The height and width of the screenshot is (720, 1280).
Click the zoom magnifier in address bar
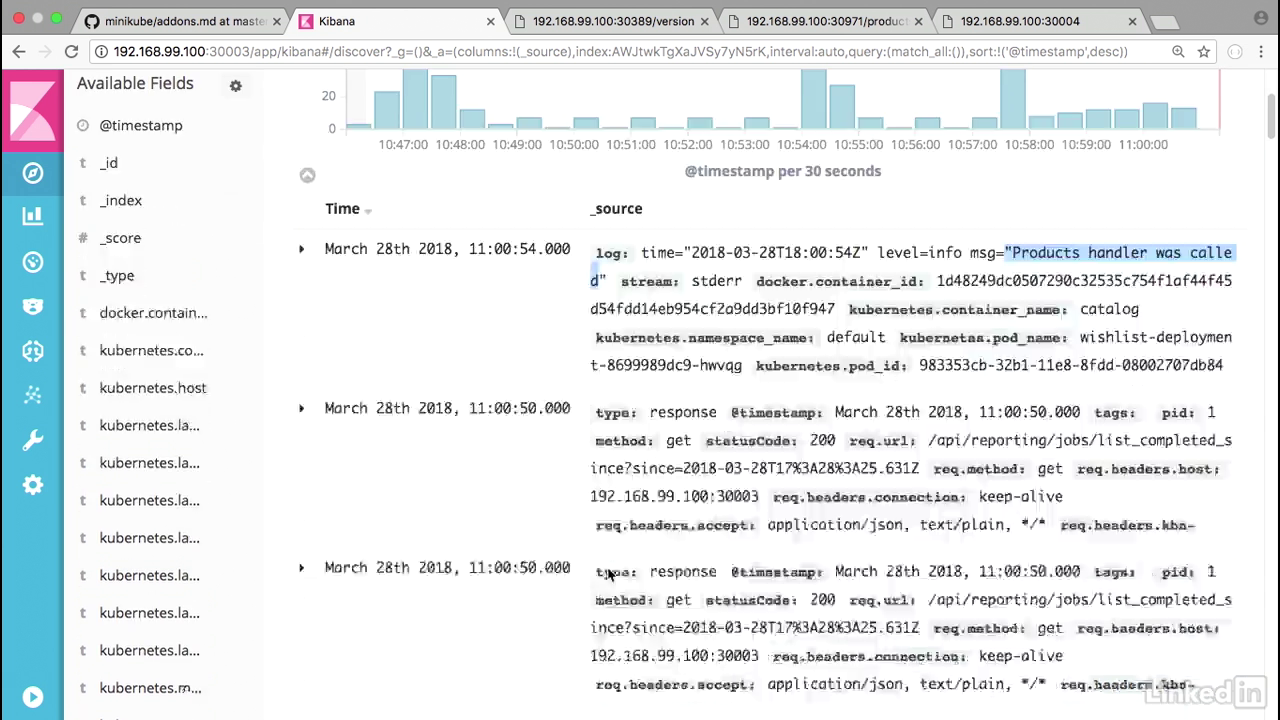[1178, 51]
